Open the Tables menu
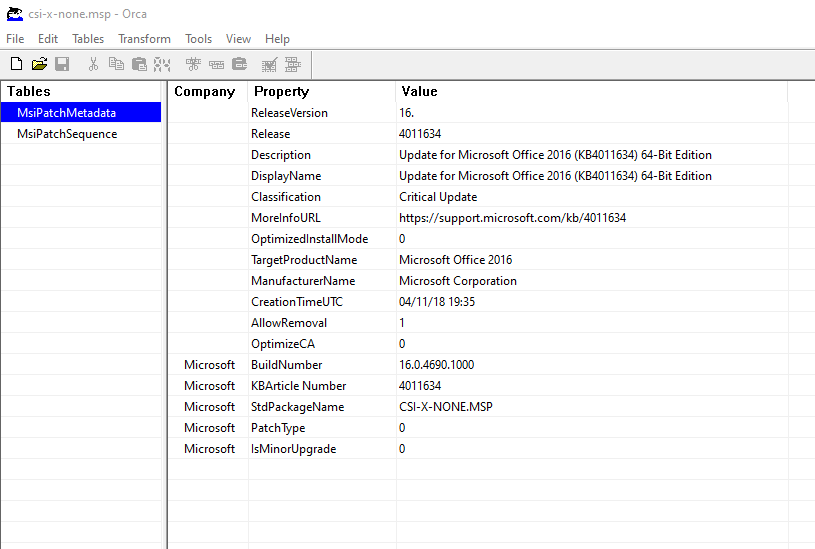 pos(88,39)
